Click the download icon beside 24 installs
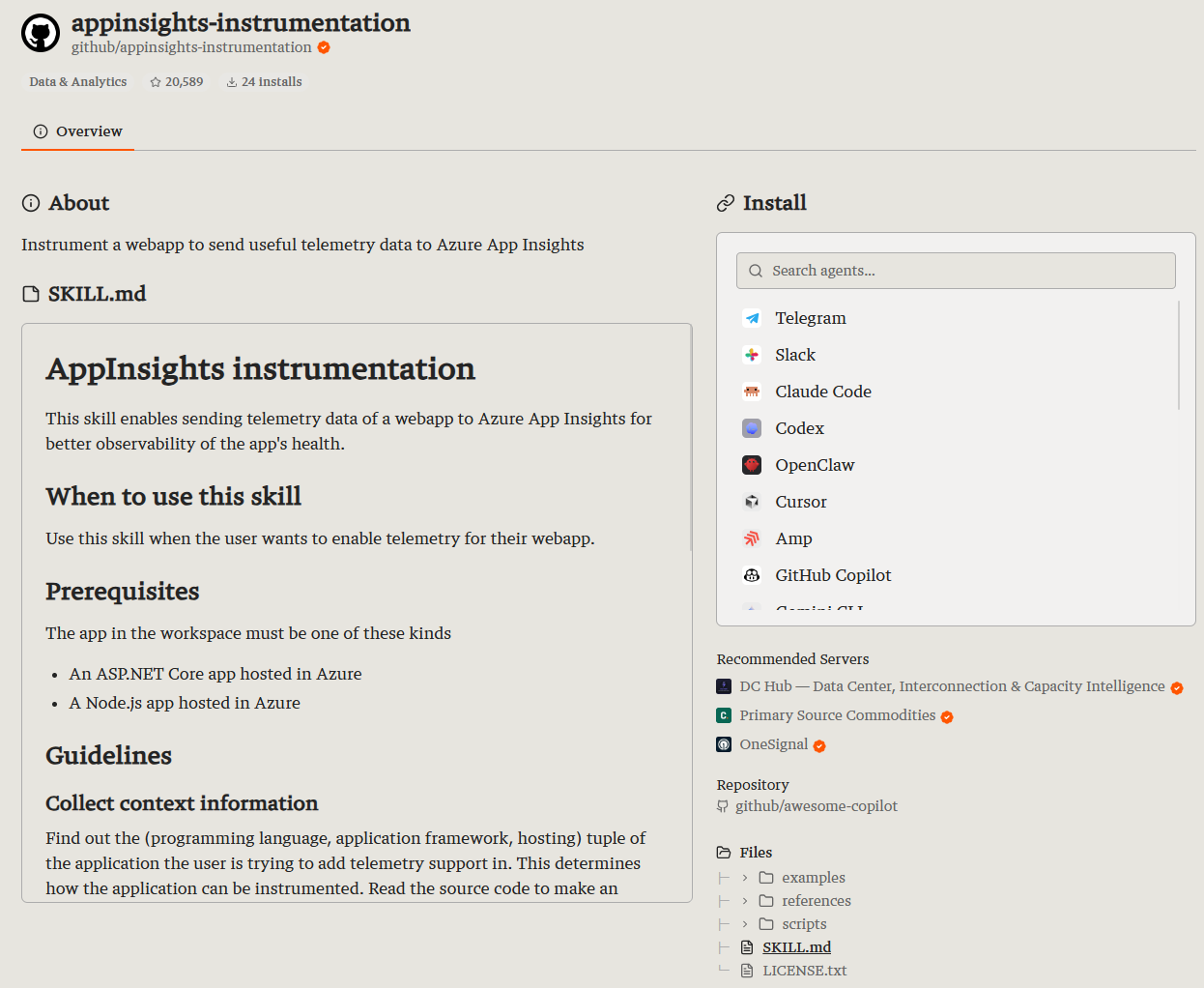 coord(232,82)
